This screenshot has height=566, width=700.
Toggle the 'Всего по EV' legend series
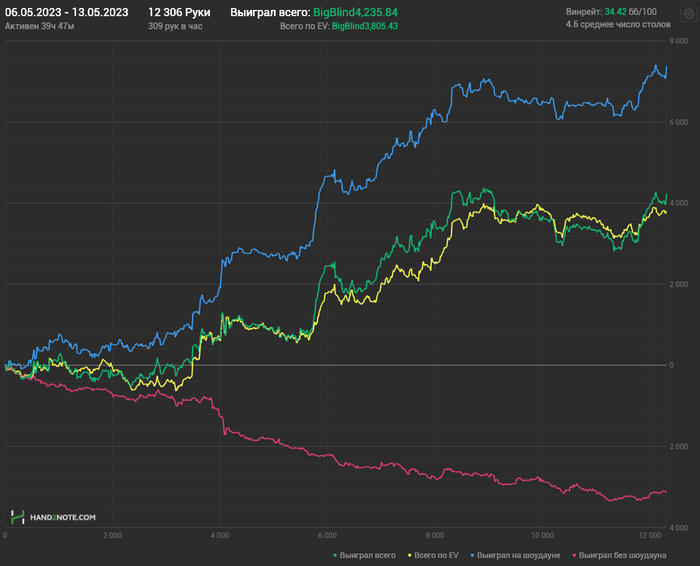pyautogui.click(x=433, y=555)
